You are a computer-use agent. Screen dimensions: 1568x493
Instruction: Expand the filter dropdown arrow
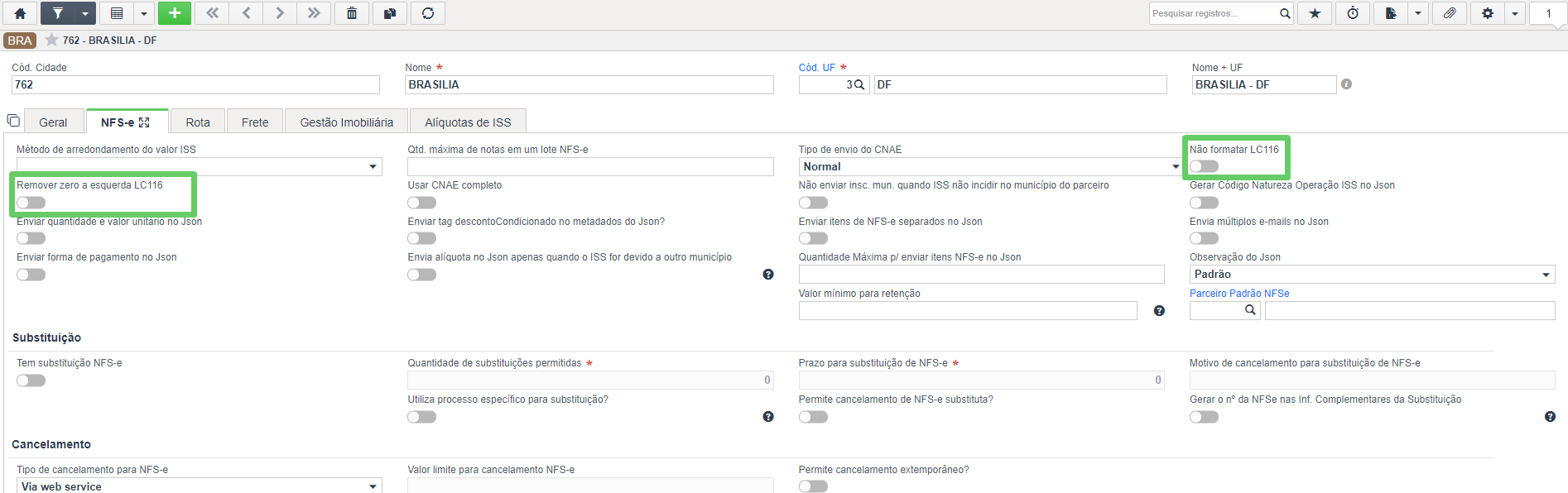point(84,13)
